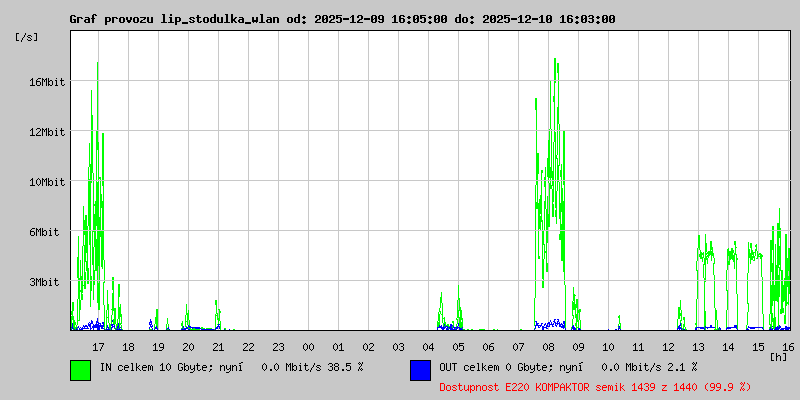Click the '10Mbit' y-axis label
This screenshot has height=400, width=800.
[x=46, y=182]
